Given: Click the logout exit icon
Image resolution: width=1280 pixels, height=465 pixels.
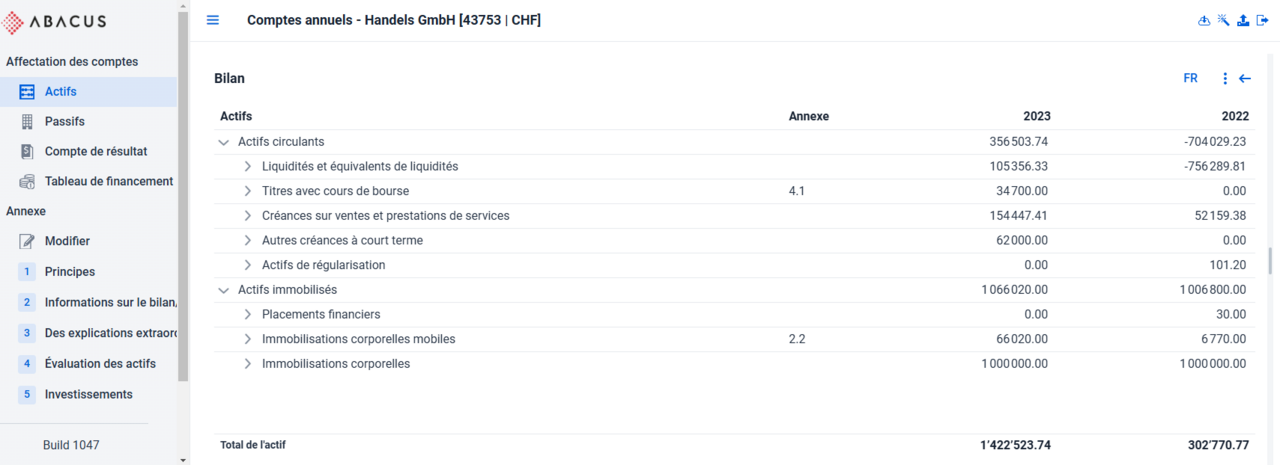Looking at the screenshot, I should [1263, 20].
